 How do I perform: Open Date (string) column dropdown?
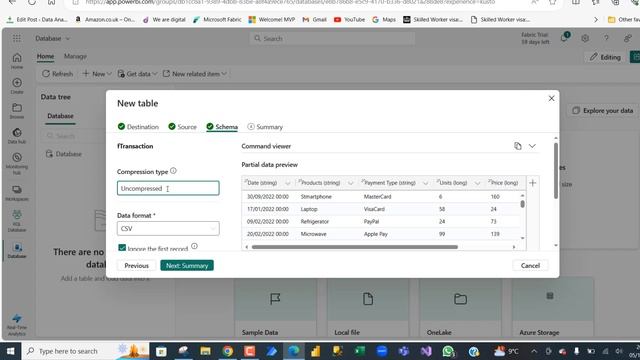287,183
